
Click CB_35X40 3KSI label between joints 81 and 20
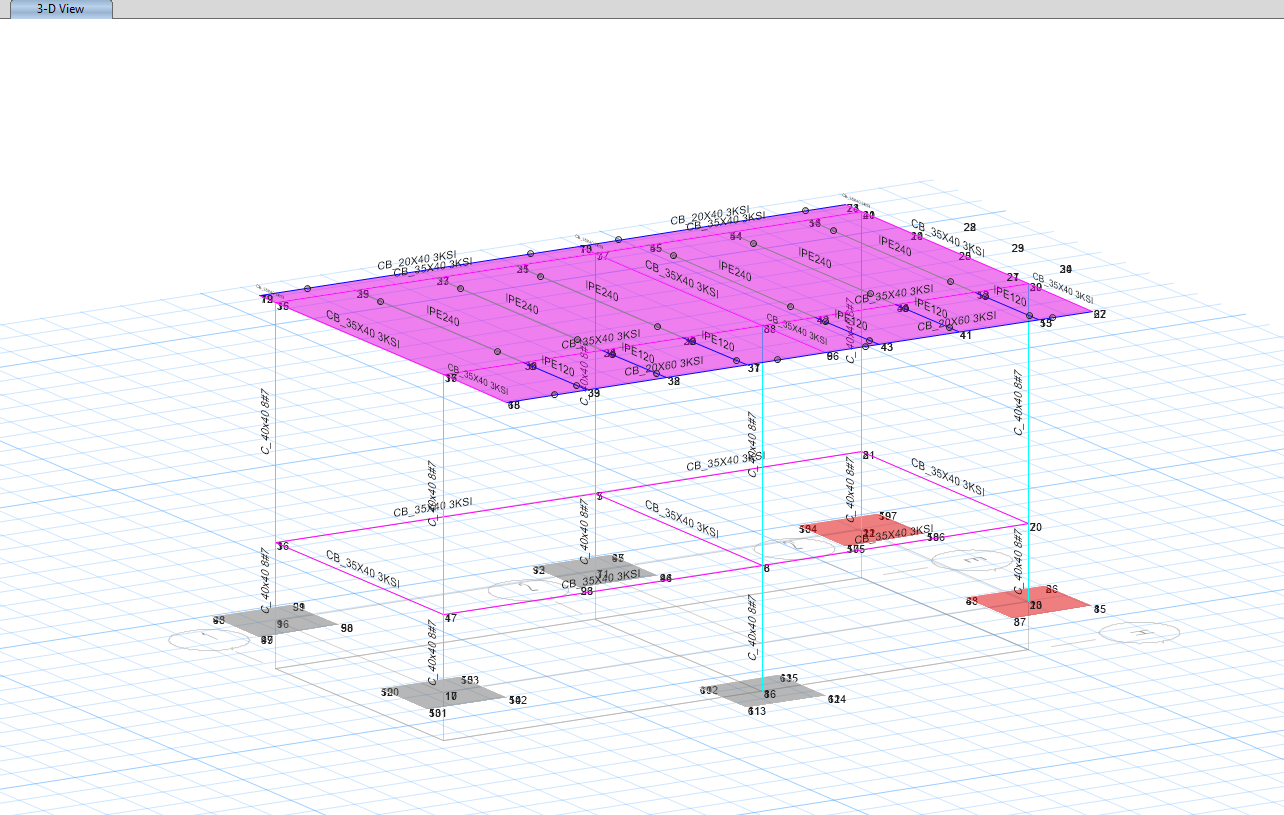(947, 477)
